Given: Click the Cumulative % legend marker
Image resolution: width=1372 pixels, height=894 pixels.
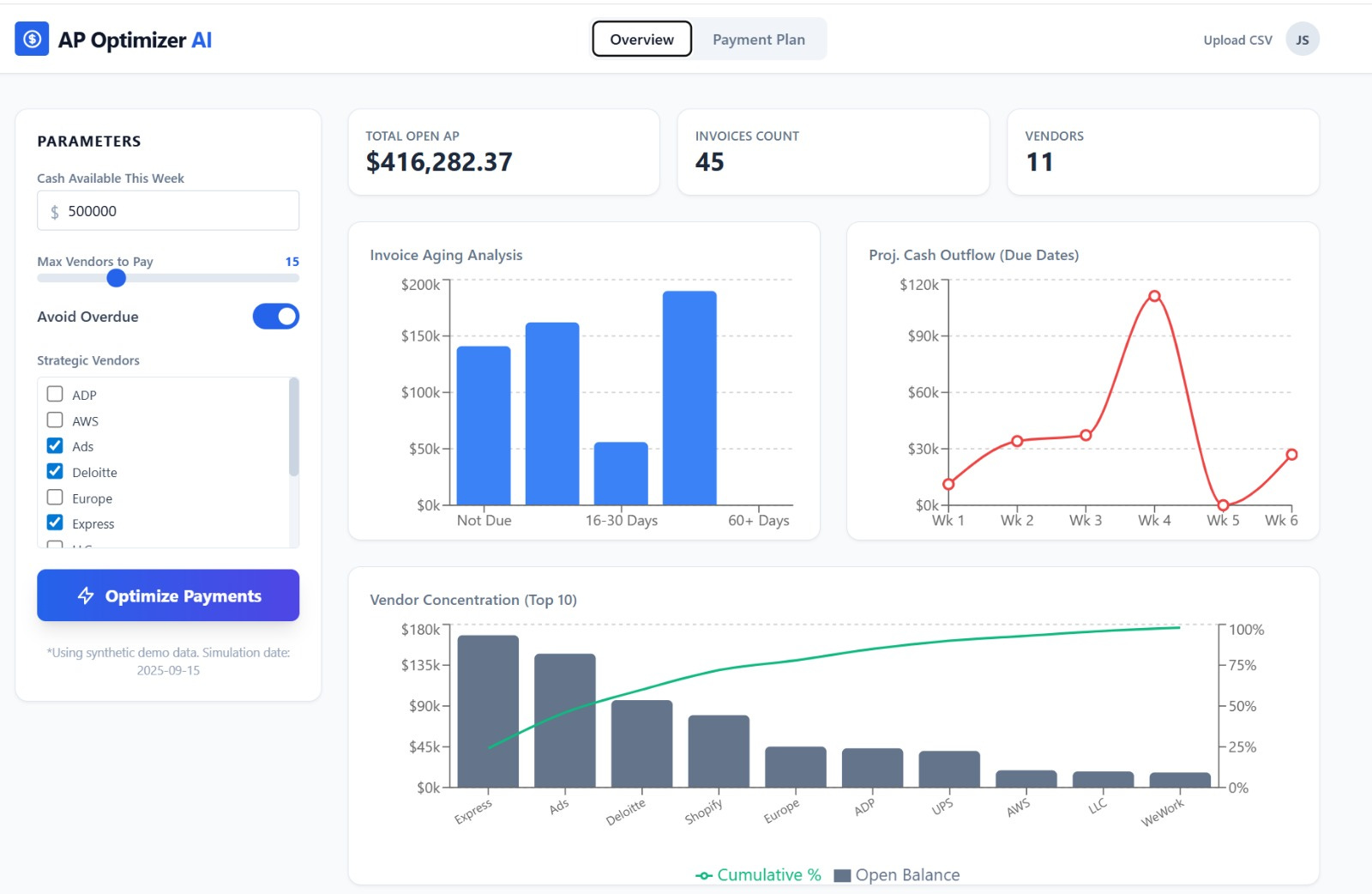Looking at the screenshot, I should [x=704, y=875].
